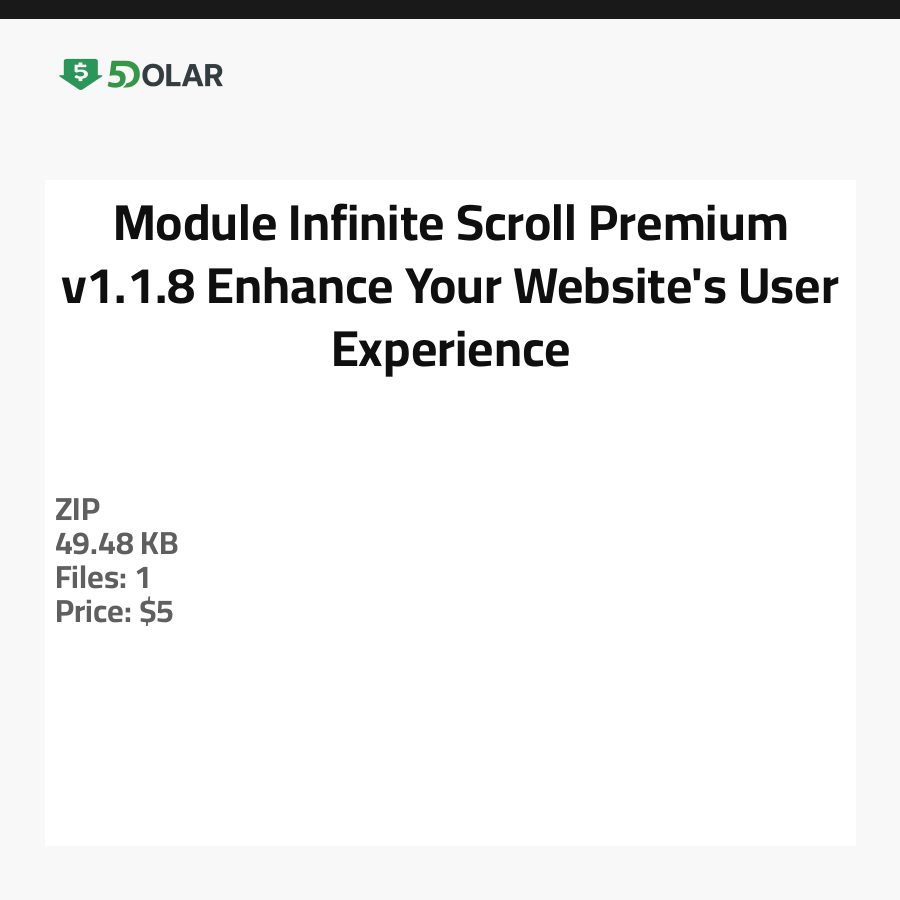Click the 49.48 KB file size
This screenshot has width=900, height=900.
116,544
